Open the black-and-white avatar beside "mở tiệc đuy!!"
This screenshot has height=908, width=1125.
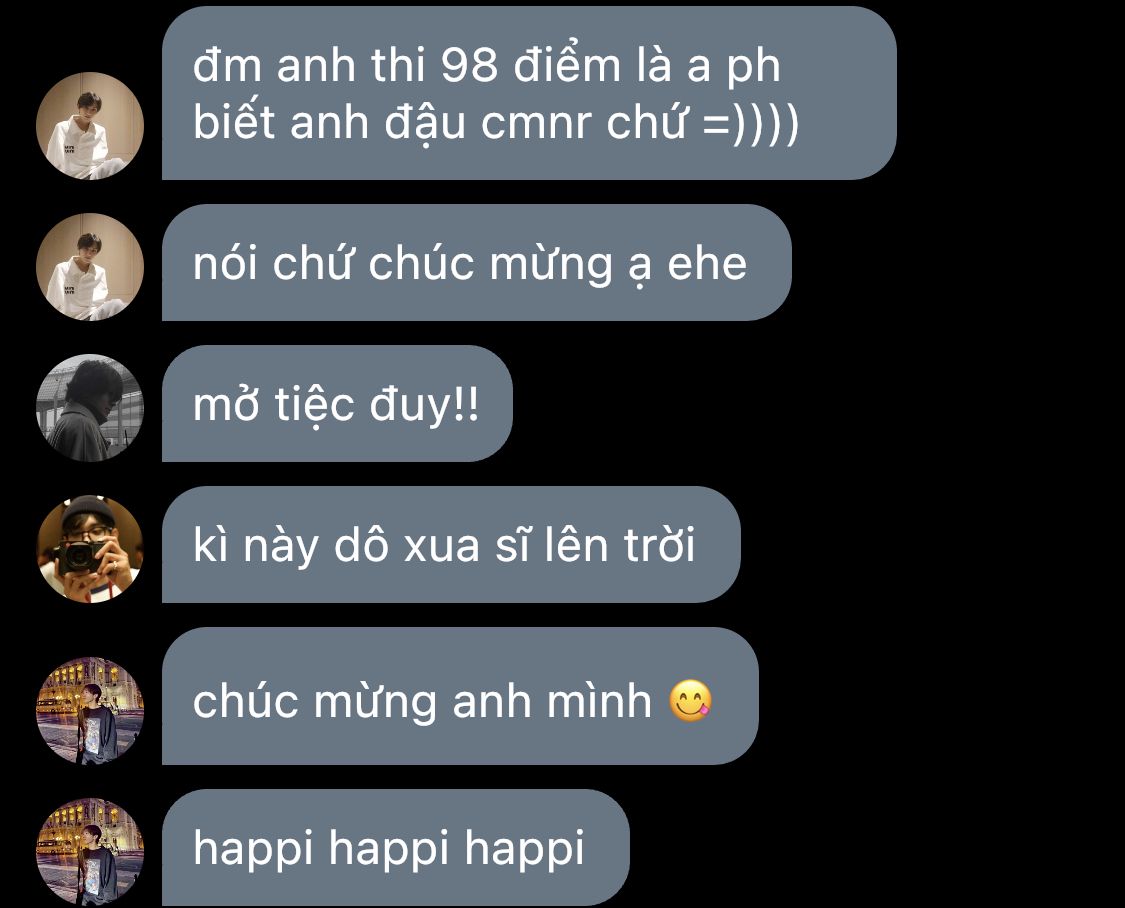click(90, 408)
